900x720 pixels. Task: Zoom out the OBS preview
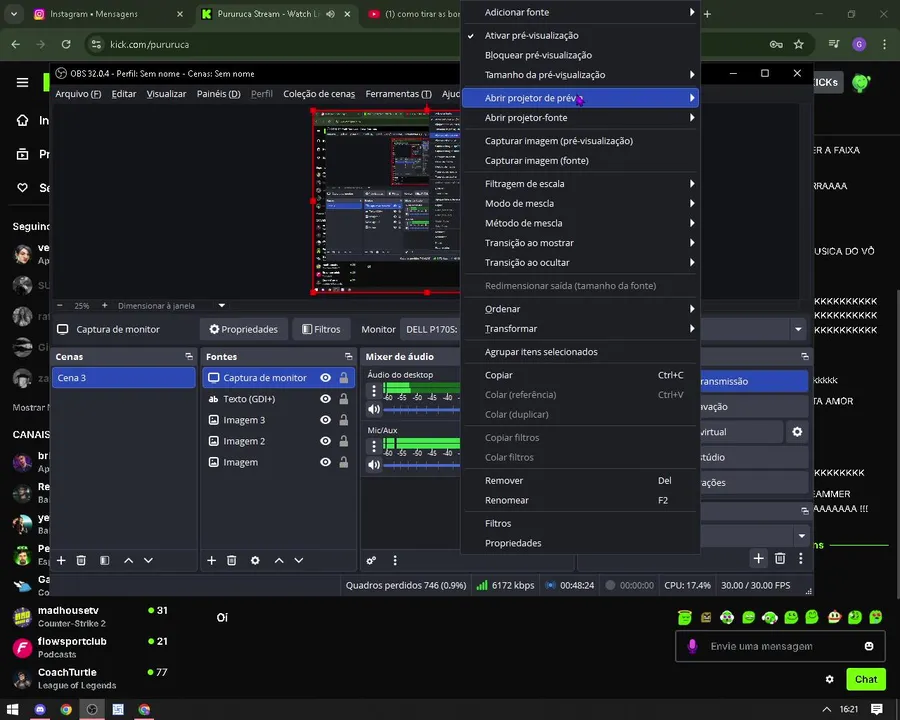pyautogui.click(x=60, y=305)
